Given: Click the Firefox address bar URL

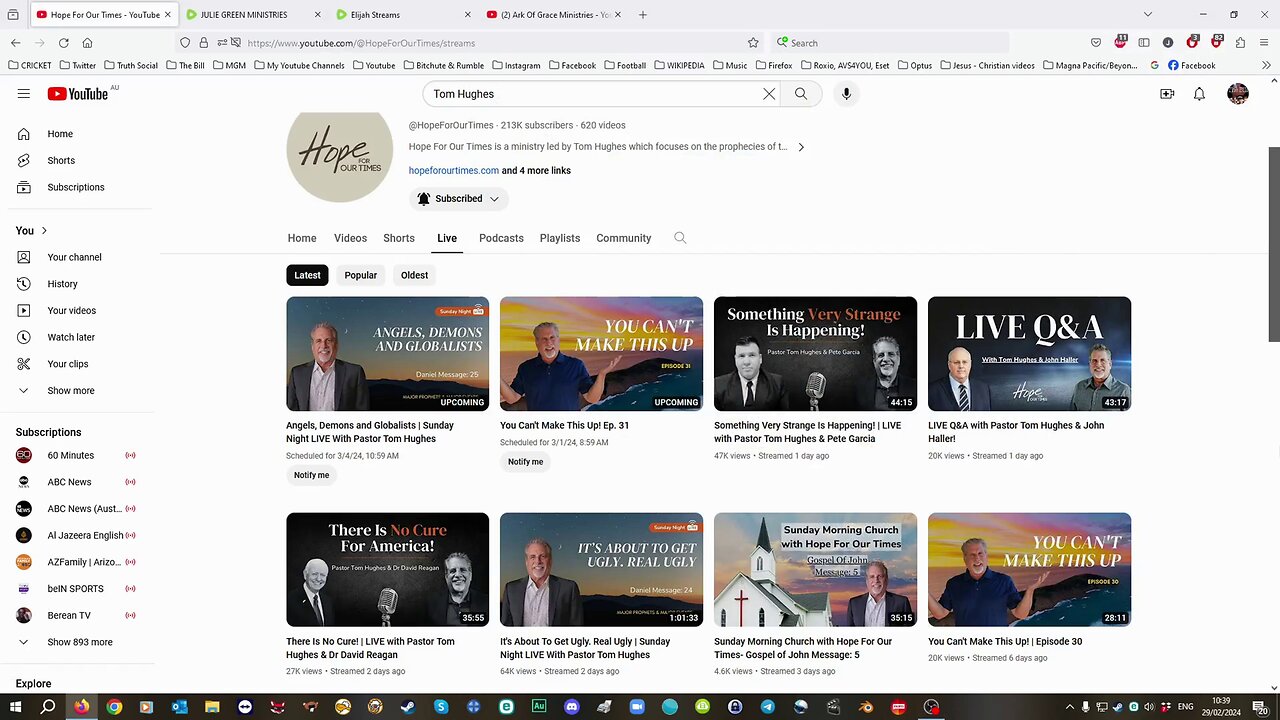Looking at the screenshot, I should tap(361, 43).
